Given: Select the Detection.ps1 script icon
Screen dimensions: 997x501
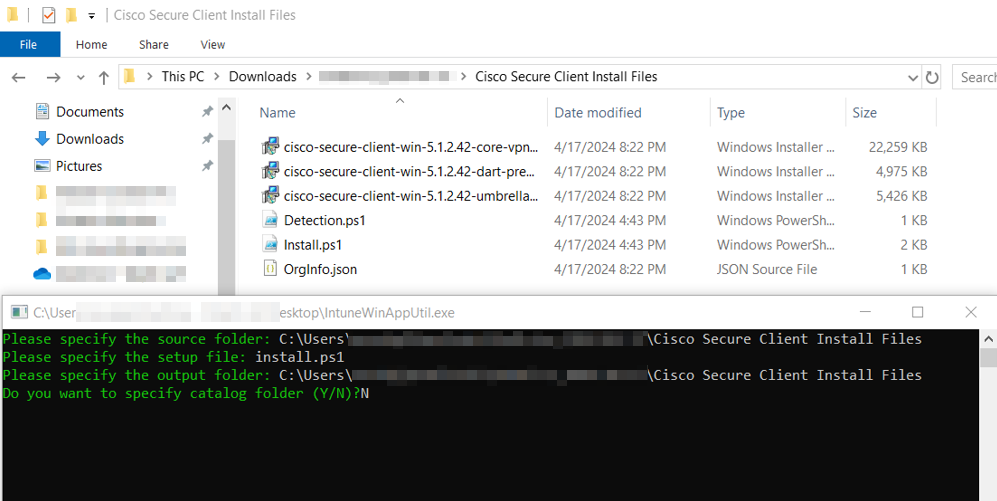Looking at the screenshot, I should pos(270,220).
